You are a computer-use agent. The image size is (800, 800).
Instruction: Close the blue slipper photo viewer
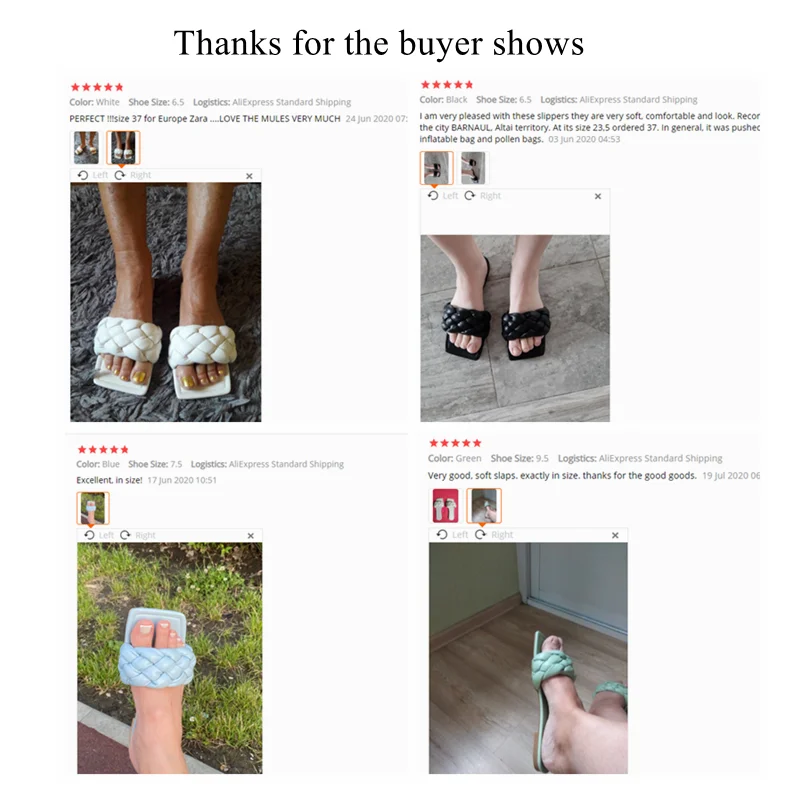coord(251,536)
